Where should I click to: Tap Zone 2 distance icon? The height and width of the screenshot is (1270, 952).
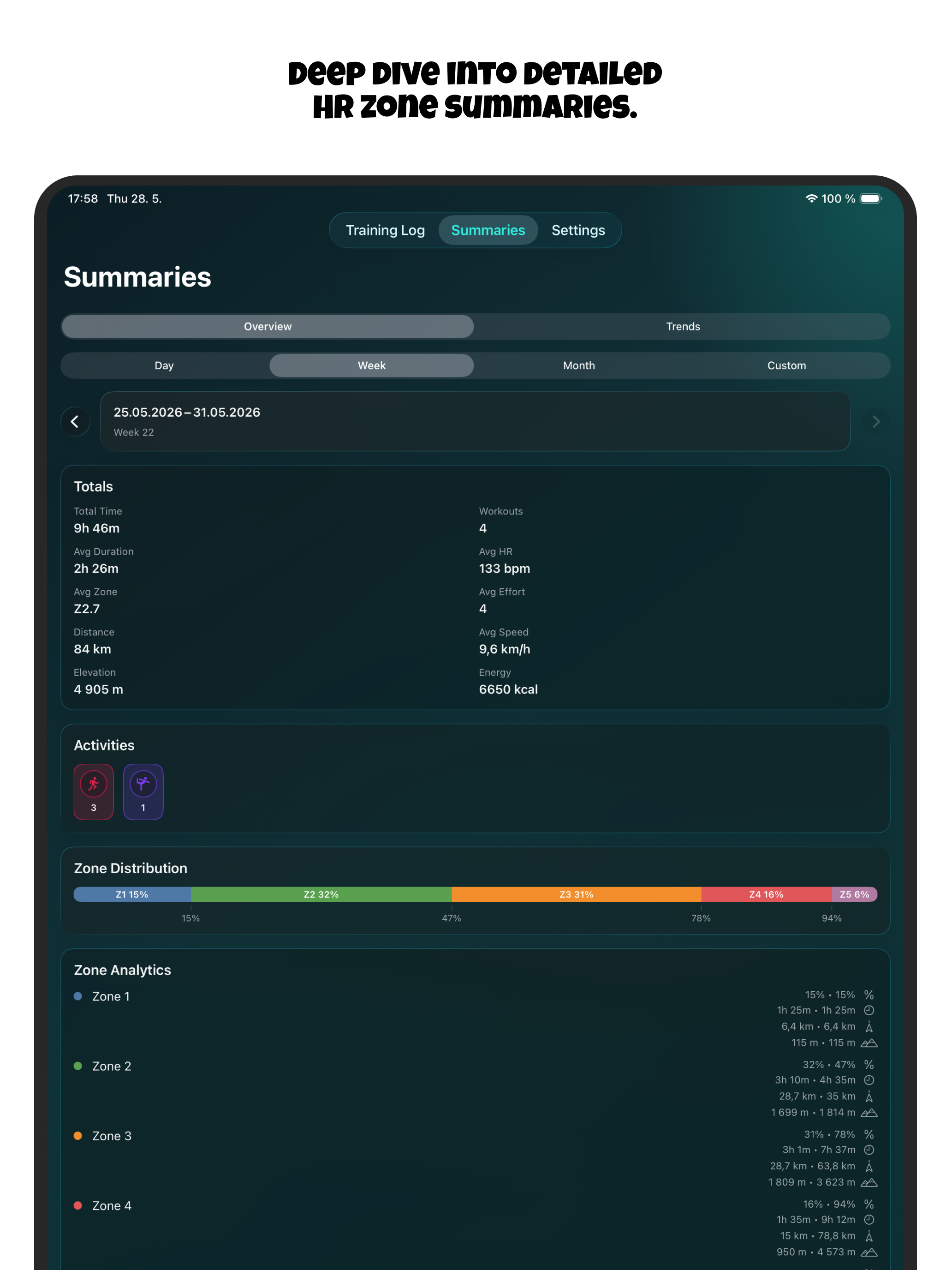coord(869,1096)
